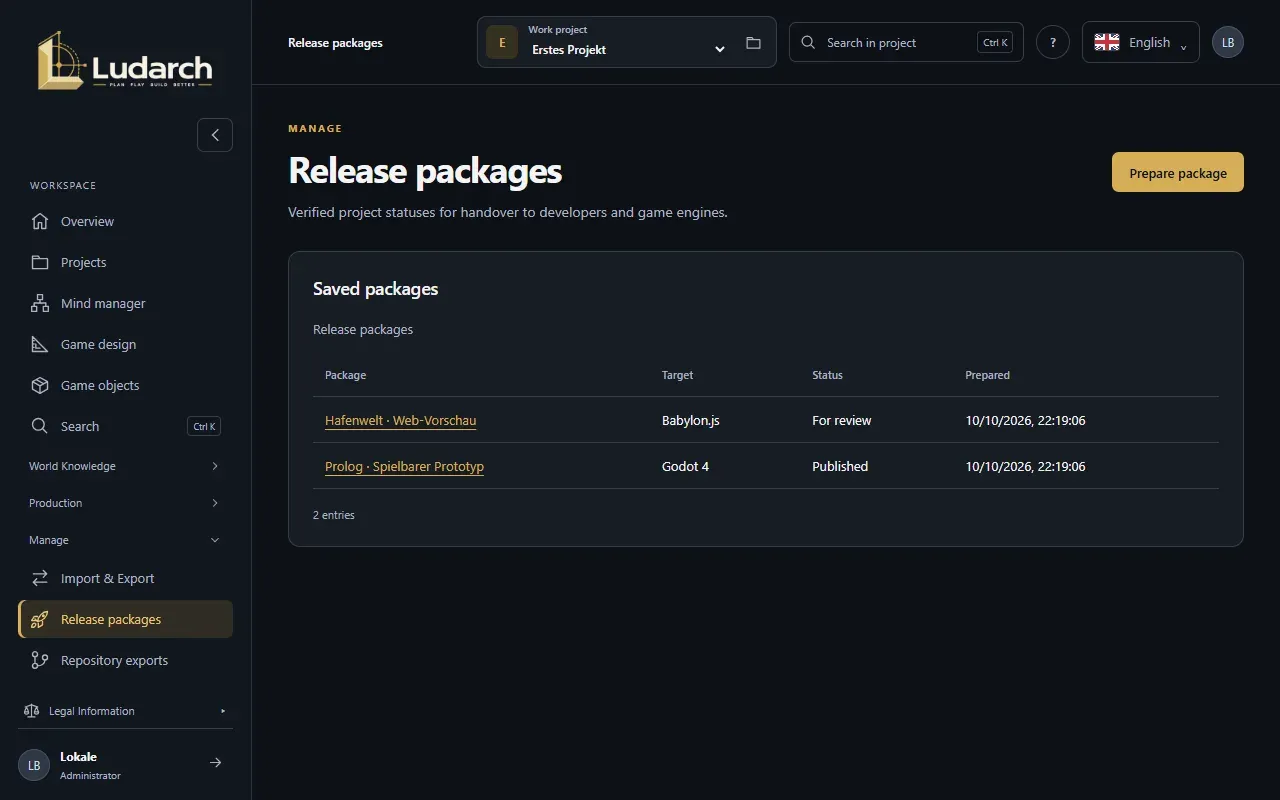
Task: Open the project folder icon in header
Action: click(753, 43)
